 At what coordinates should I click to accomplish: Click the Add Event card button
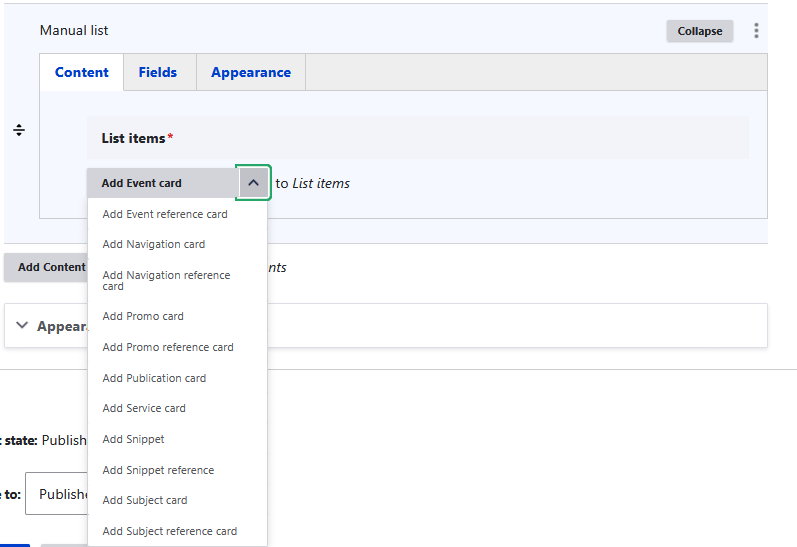pos(163,183)
